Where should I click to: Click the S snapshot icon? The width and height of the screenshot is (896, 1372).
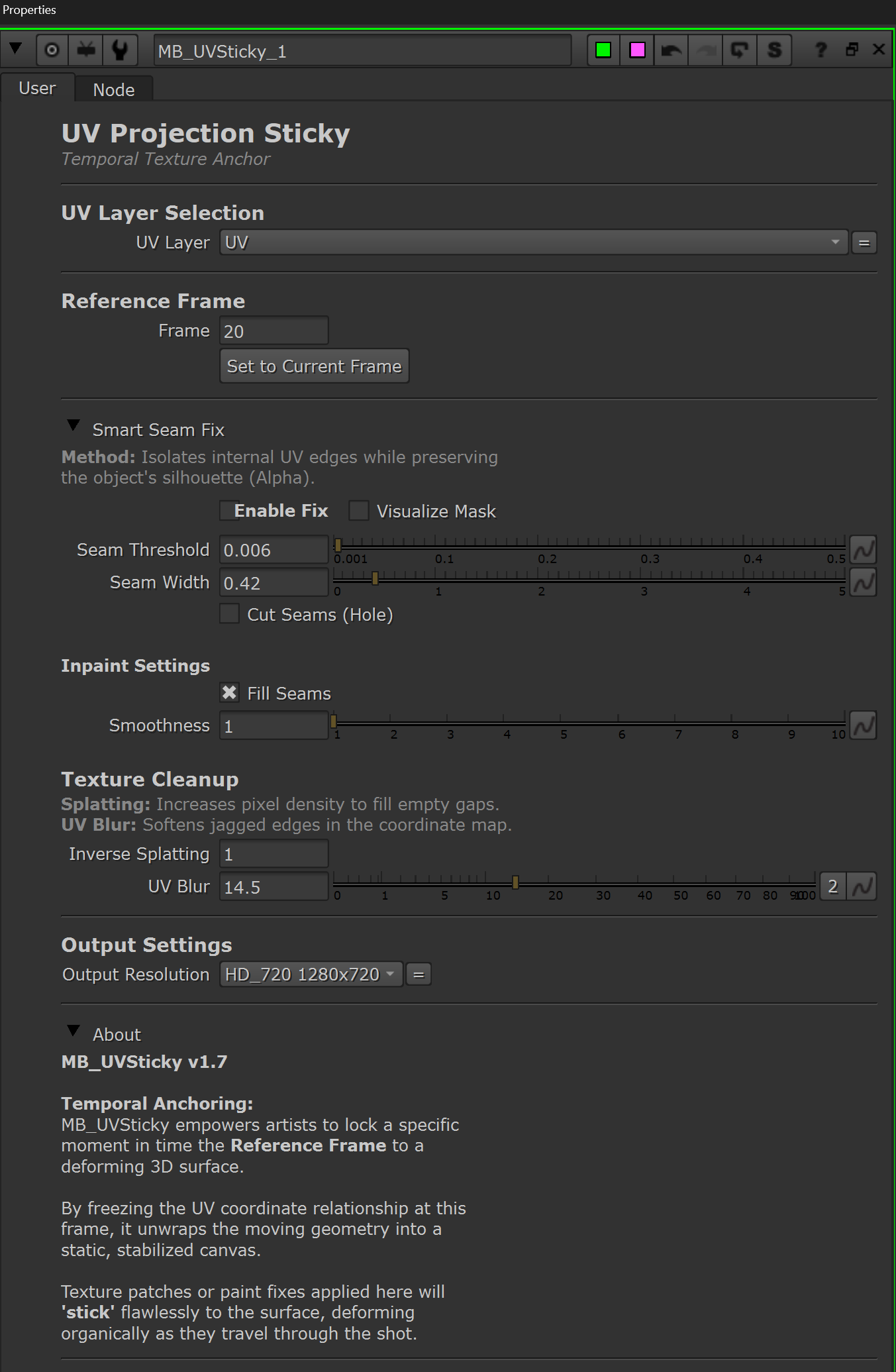click(x=774, y=50)
